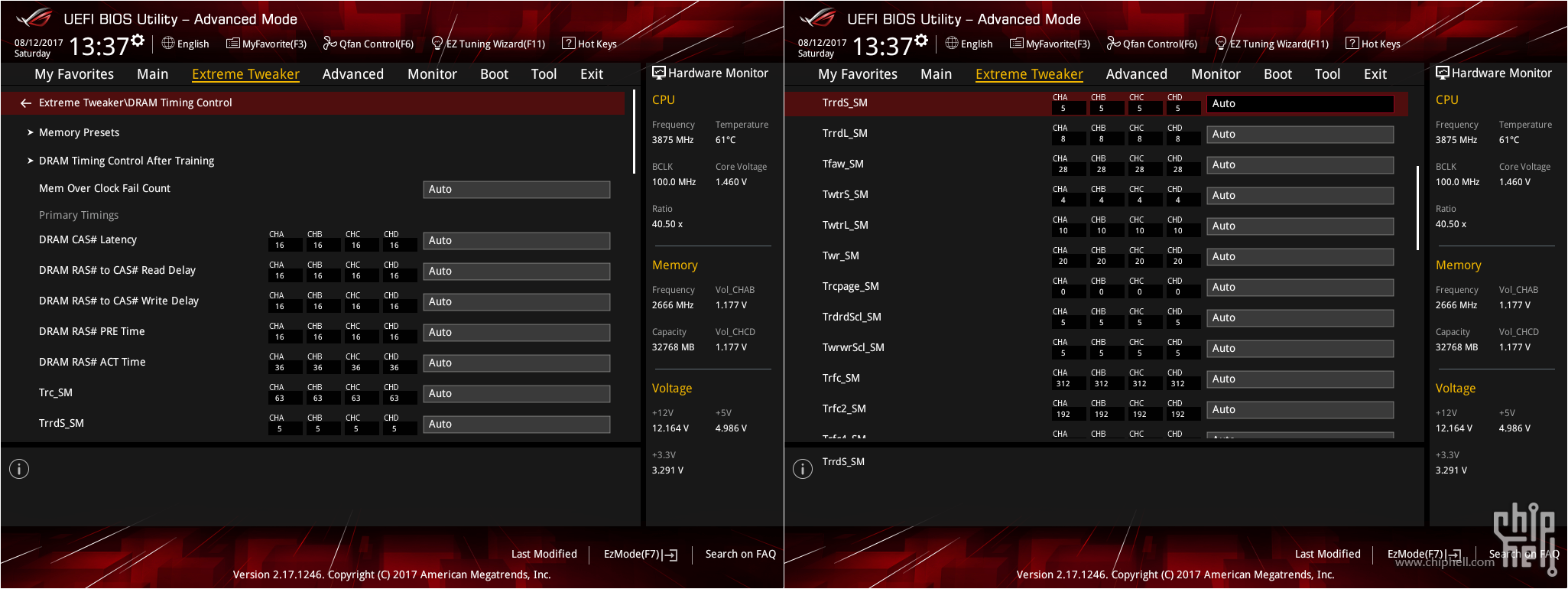
Task: Select Extreme Tweaker tab in right window
Action: pyautogui.click(x=1029, y=74)
